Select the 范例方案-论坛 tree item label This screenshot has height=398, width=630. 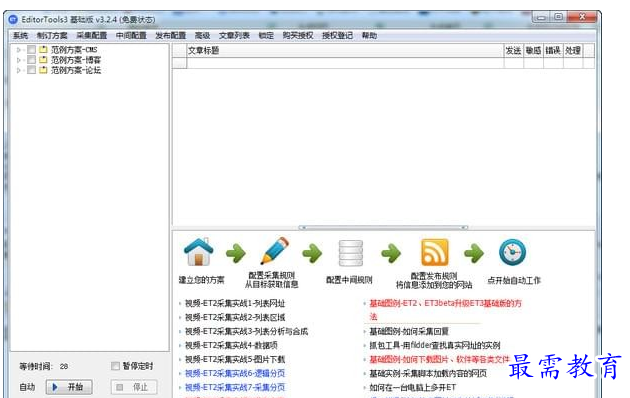76,70
